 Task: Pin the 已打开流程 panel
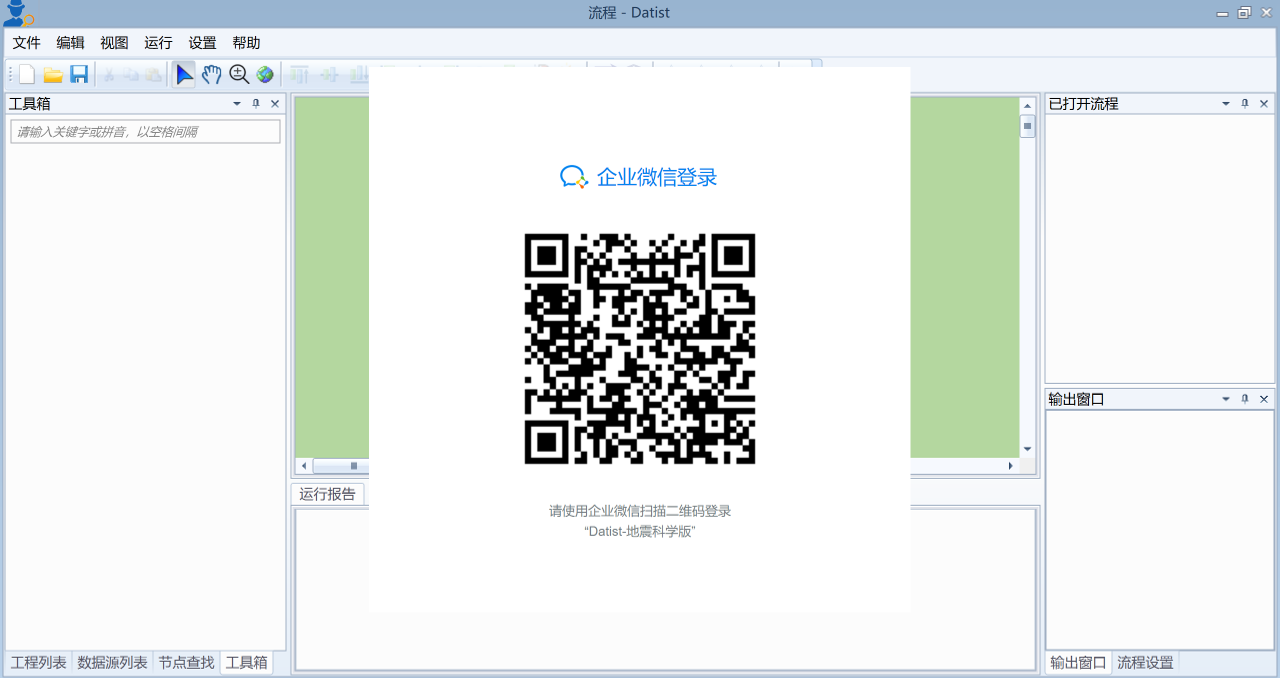[x=1245, y=103]
